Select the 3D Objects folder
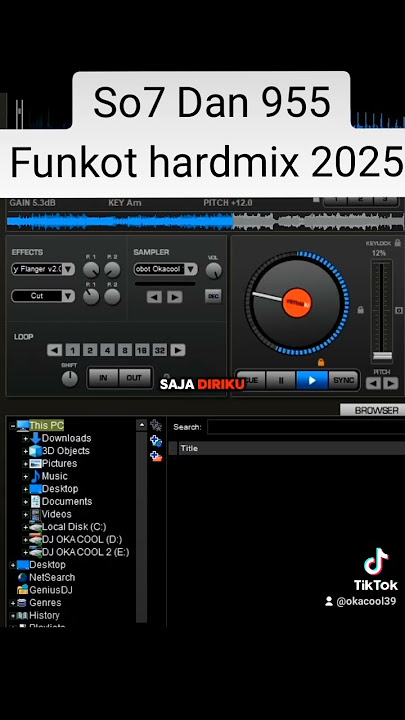 pos(66,451)
